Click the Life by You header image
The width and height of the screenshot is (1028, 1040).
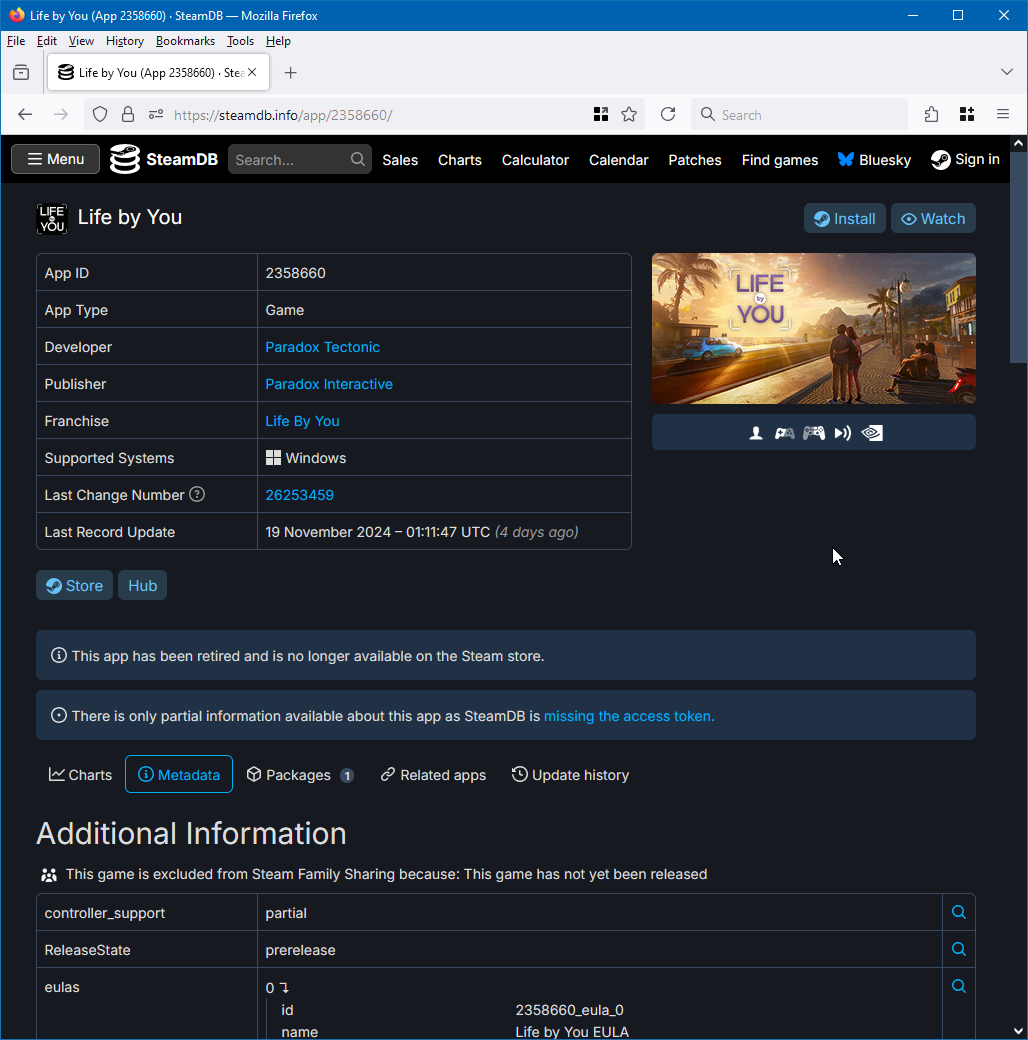click(814, 328)
